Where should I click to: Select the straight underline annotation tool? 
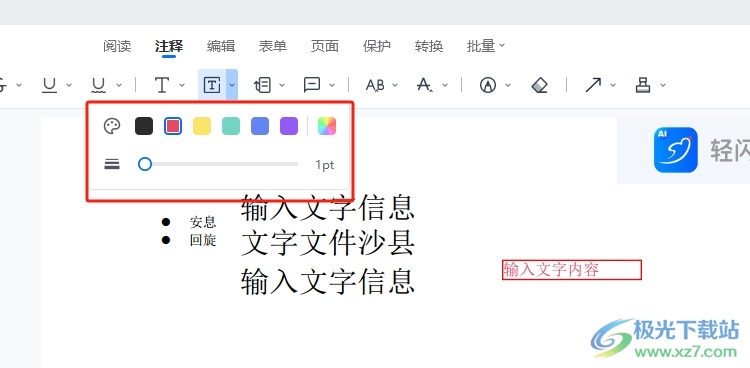click(x=49, y=85)
